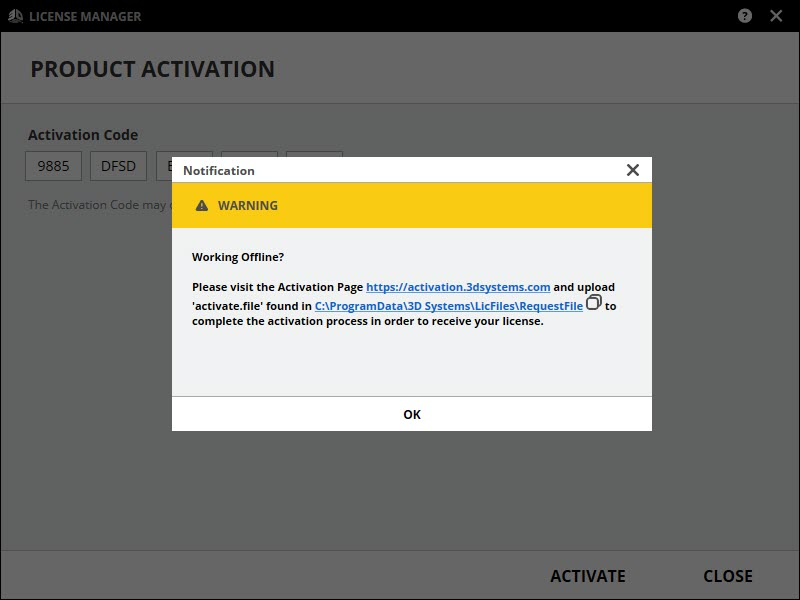Image resolution: width=800 pixels, height=600 pixels.
Task: Dismiss Notification dialog with its X icon
Action: point(632,170)
